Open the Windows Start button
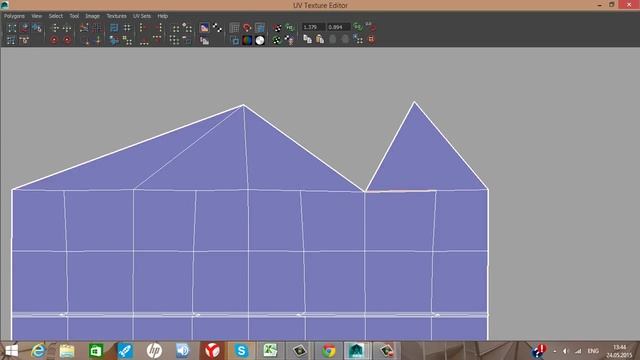This screenshot has width=640, height=360. [x=11, y=351]
